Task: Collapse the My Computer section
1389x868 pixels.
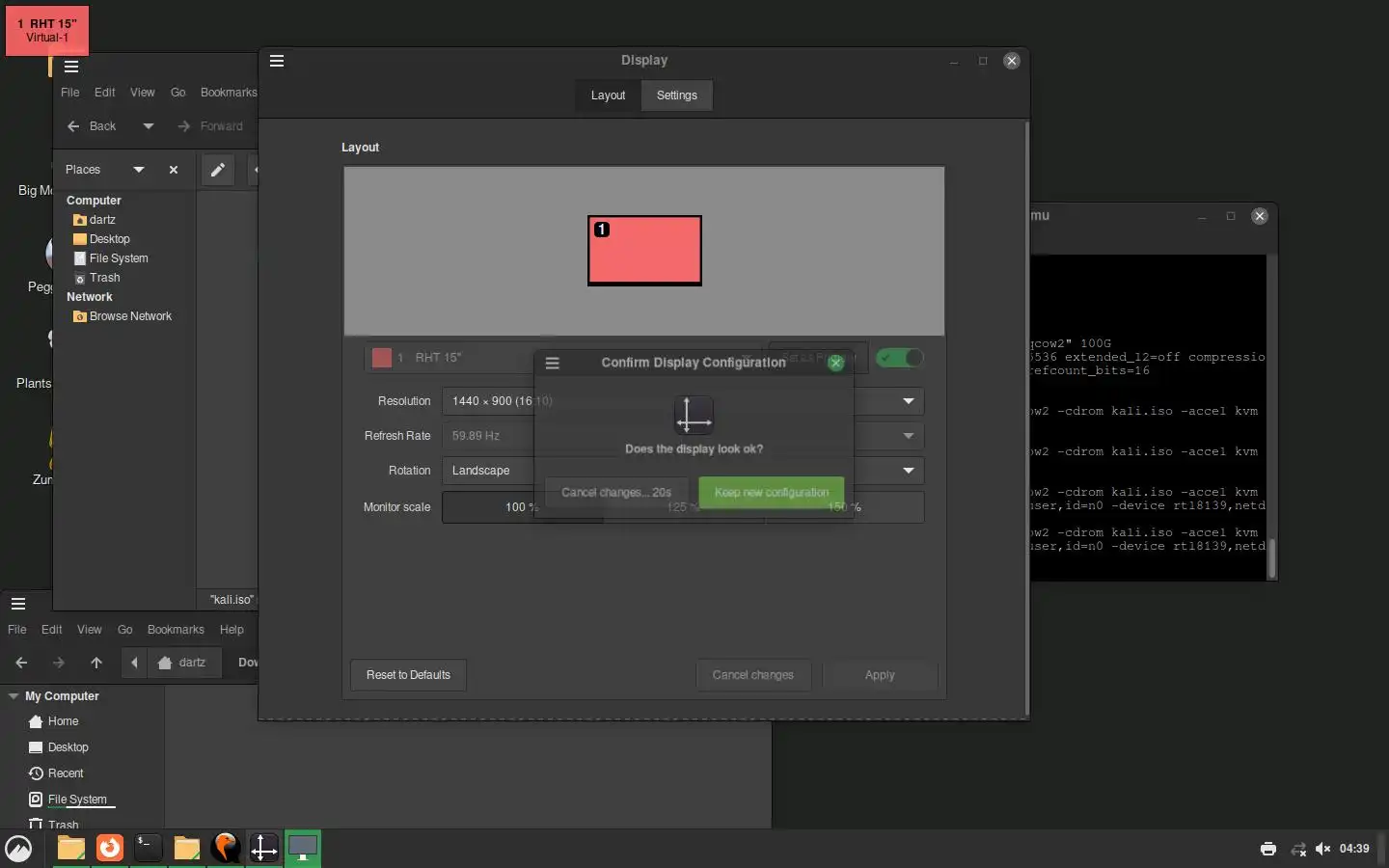Action: point(14,696)
